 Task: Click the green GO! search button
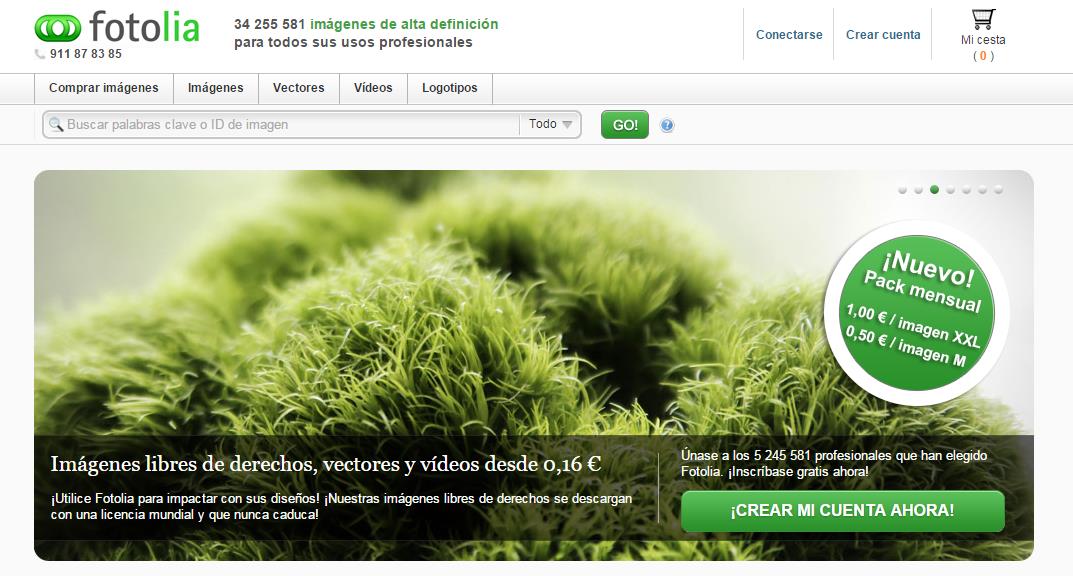[625, 125]
